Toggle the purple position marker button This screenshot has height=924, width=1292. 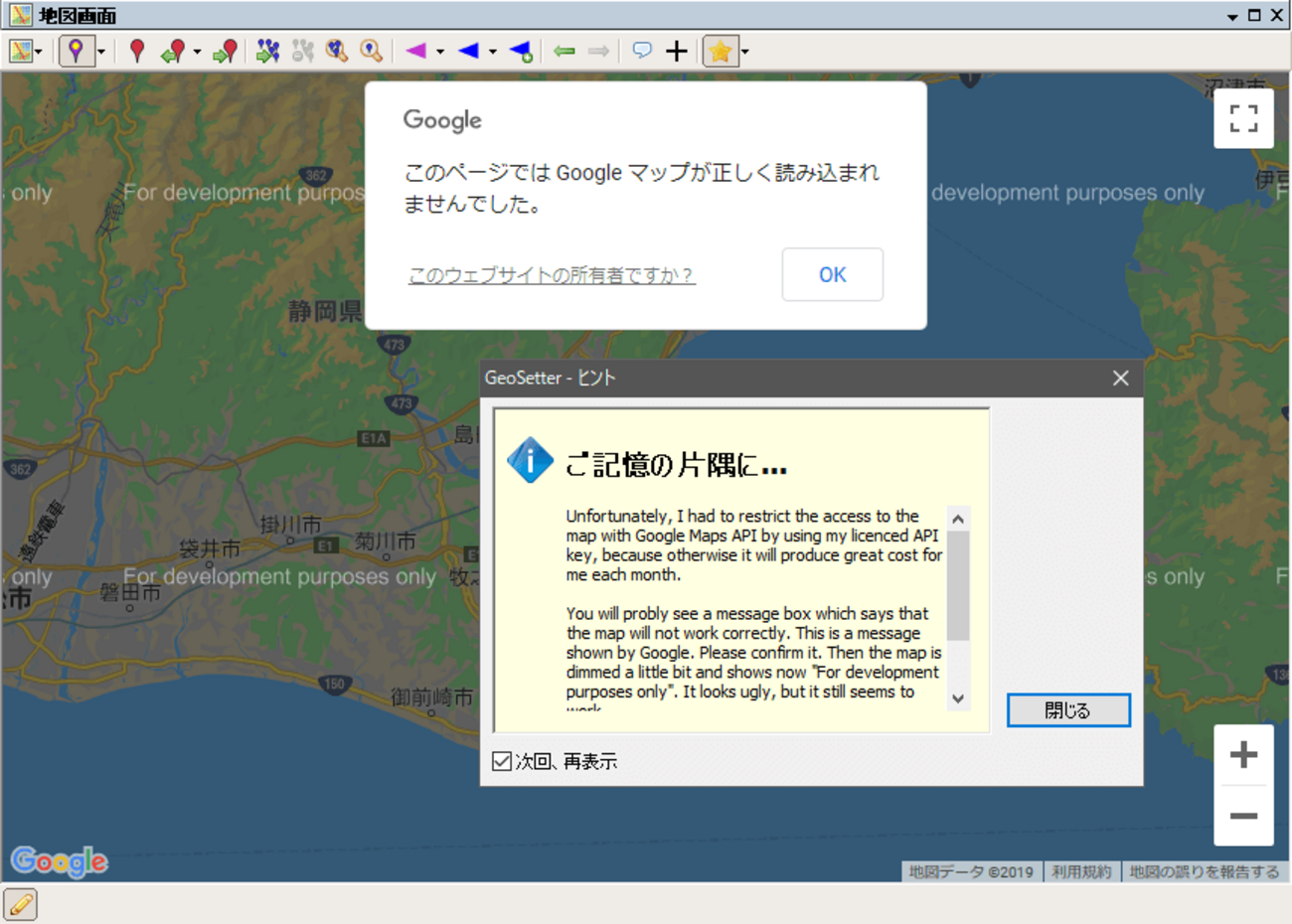coord(76,51)
